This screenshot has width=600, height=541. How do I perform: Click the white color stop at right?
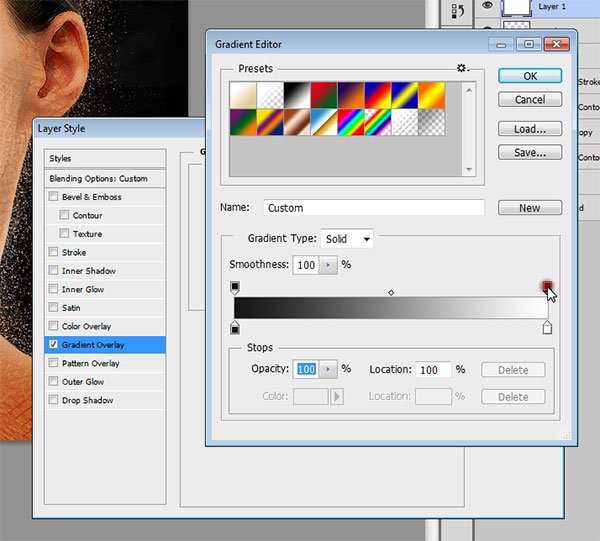(x=547, y=328)
